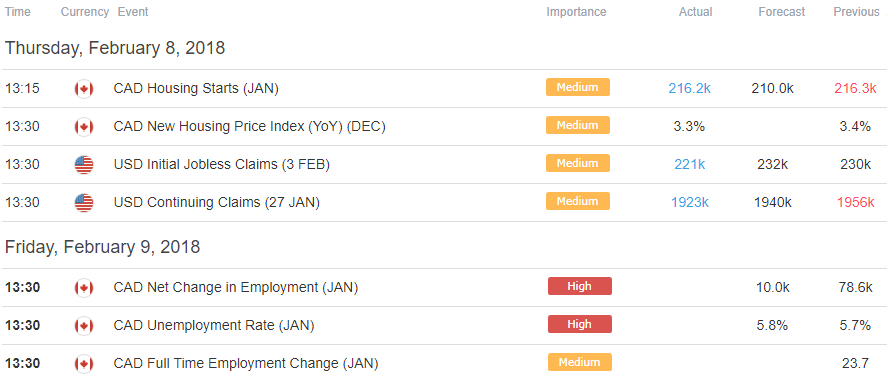887x379 pixels.
Task: Sort by the Actual column header
Action: [x=695, y=12]
